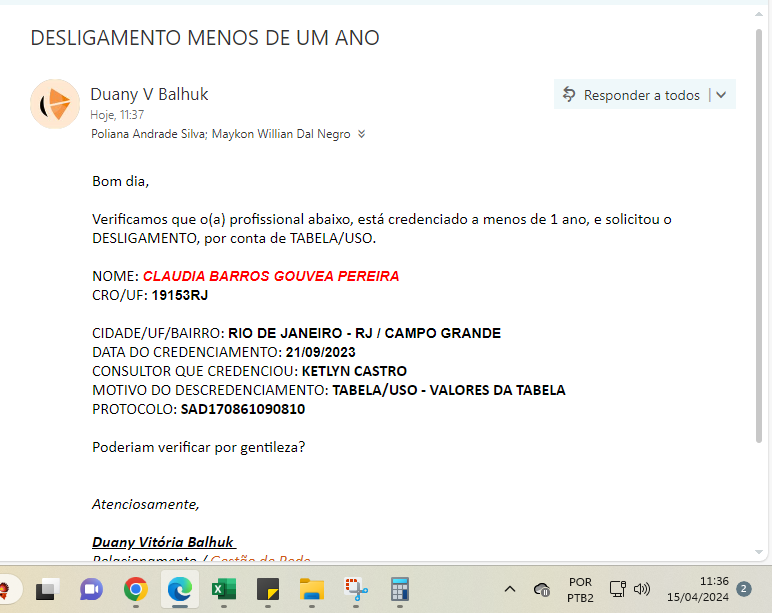772x613 pixels.
Task: Click the POR PTB2 language indicator
Action: click(x=580, y=589)
